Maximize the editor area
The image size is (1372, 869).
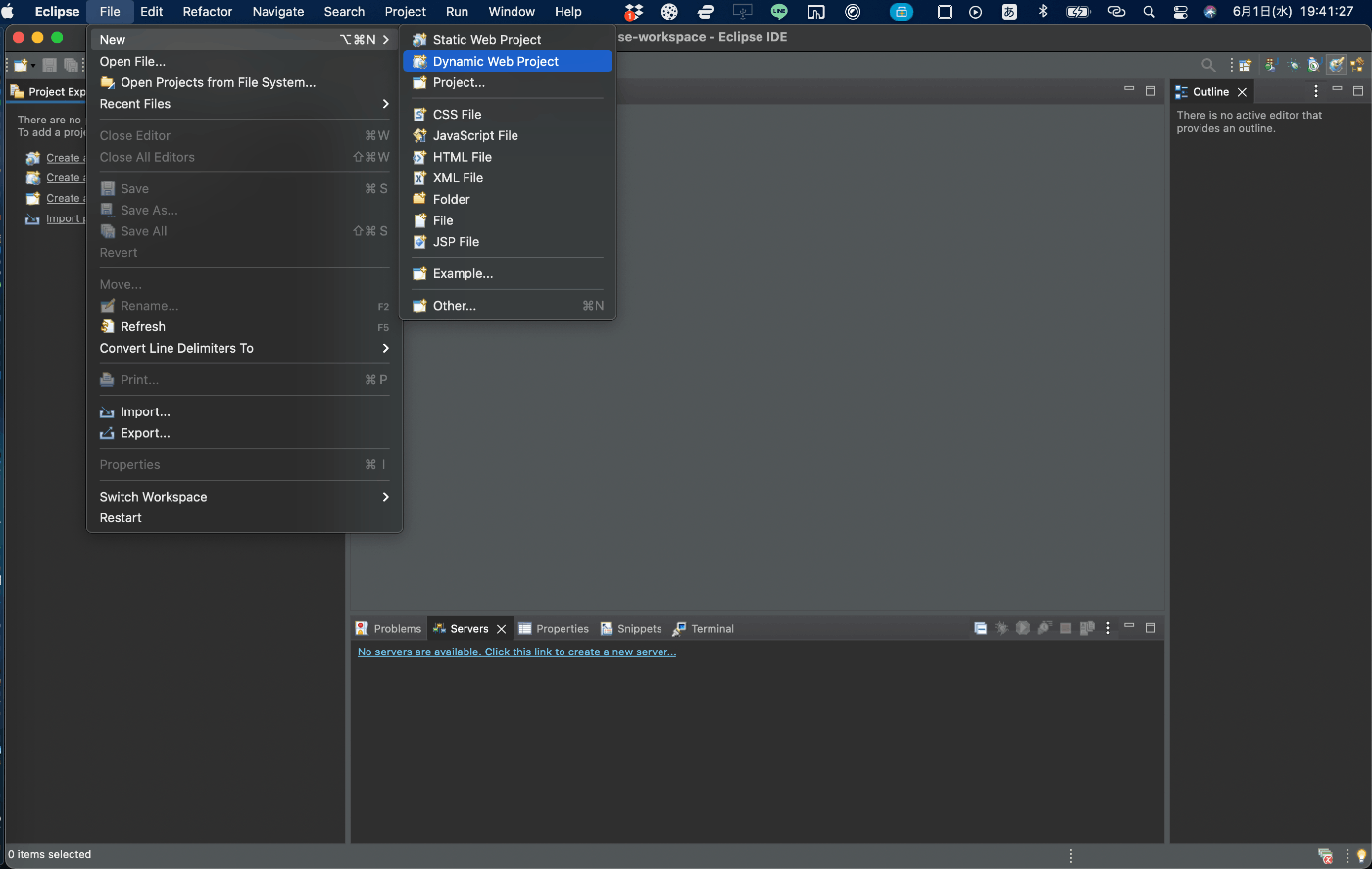tap(1151, 91)
